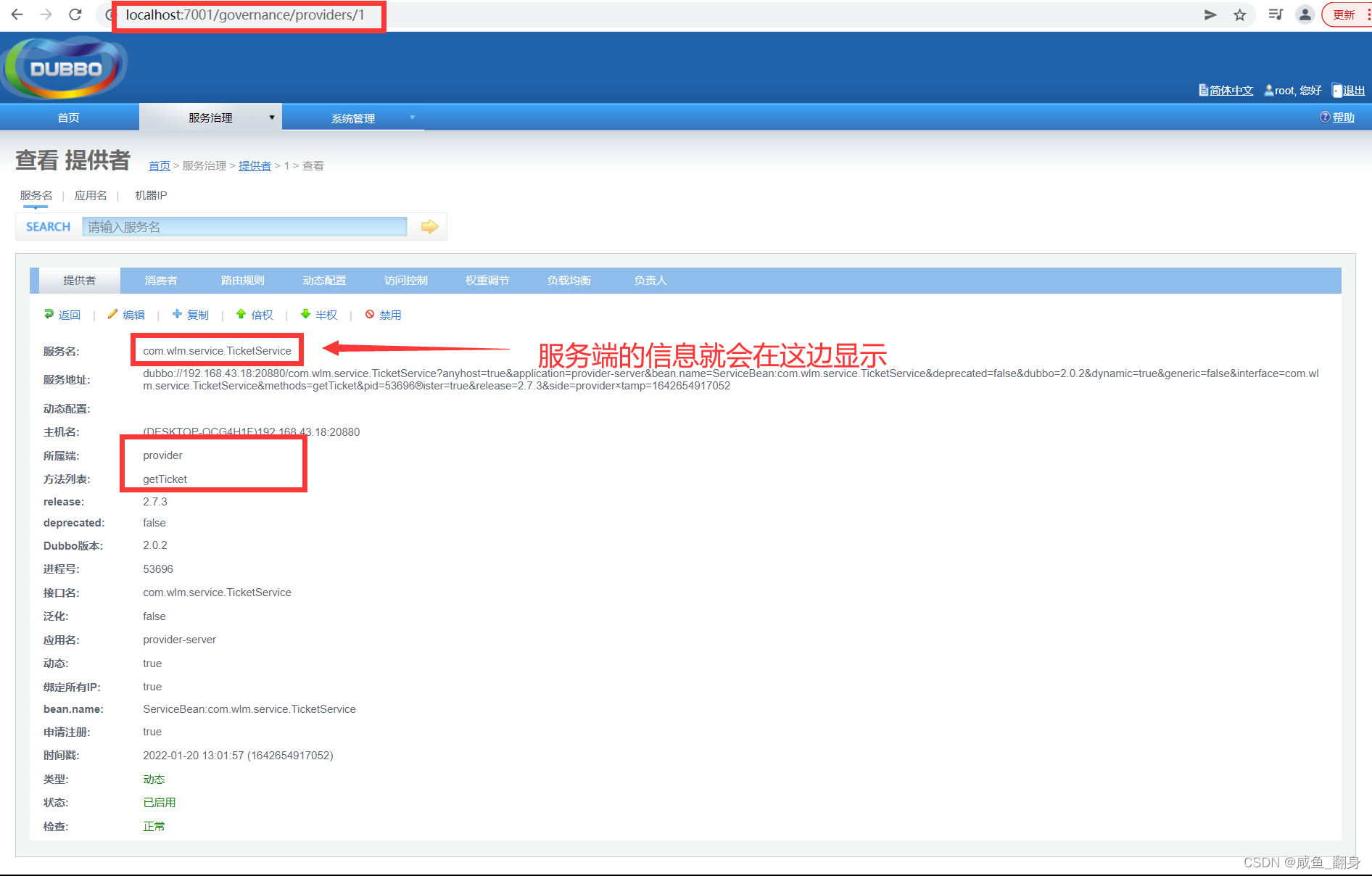Screen dimensions: 1372x876
Task: Click the Dubbo version value 2.0.2
Action: click(x=155, y=545)
